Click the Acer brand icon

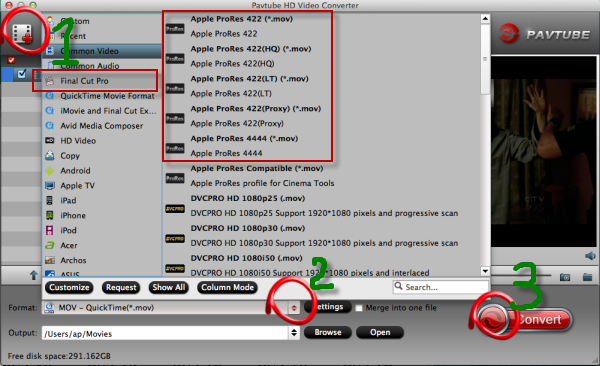pos(50,245)
